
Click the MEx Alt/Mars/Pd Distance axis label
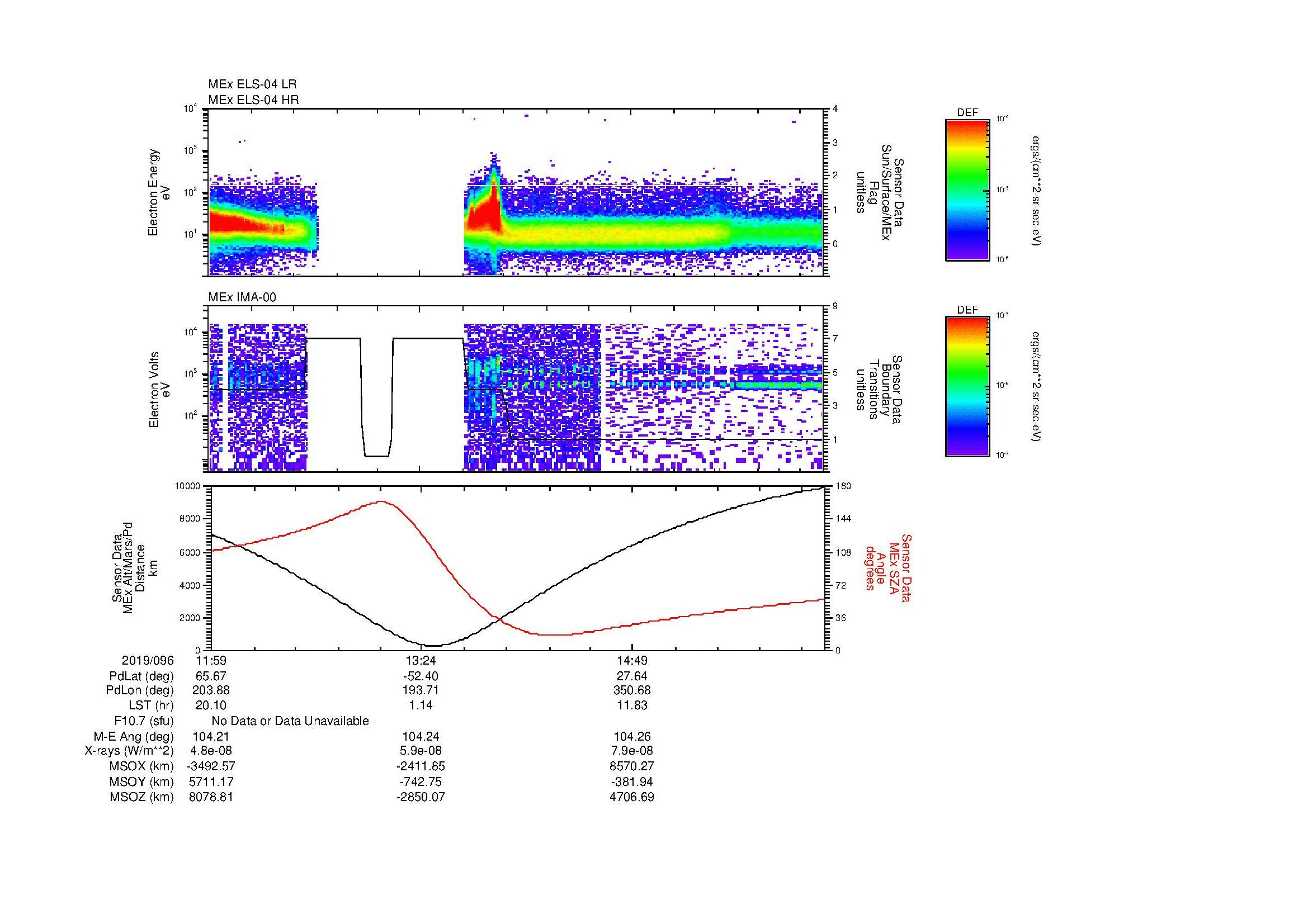pos(134,568)
